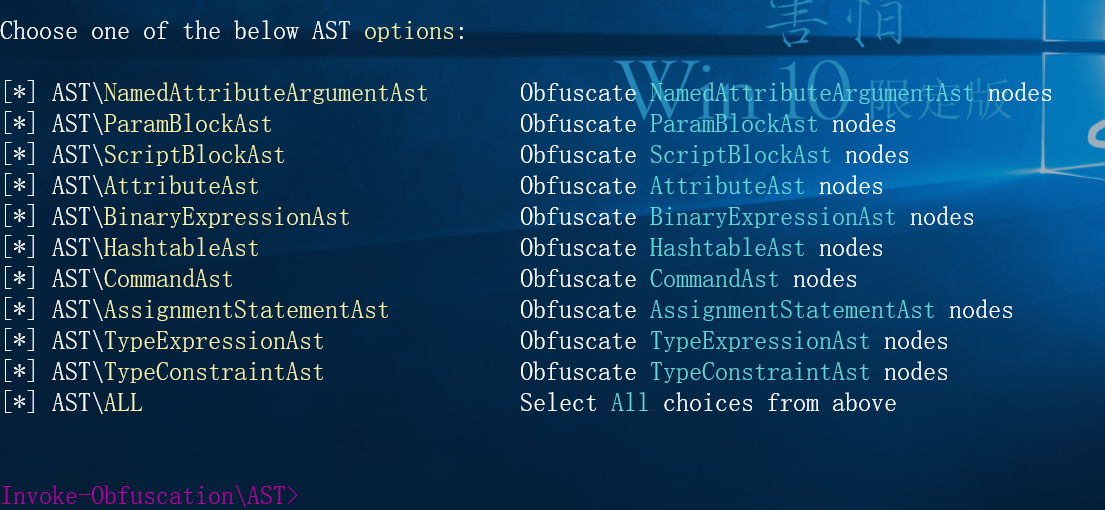Choose AST\AssignmentStatementAst from the list
This screenshot has width=1105, height=510.
click(220, 310)
